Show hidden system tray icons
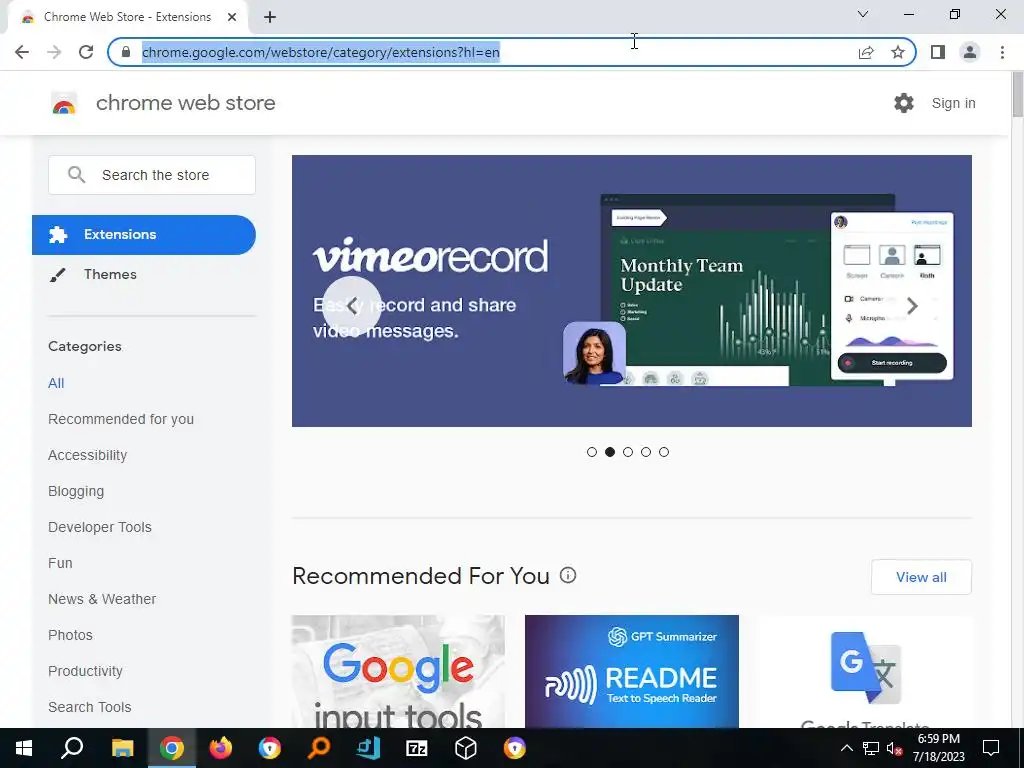 pyautogui.click(x=846, y=748)
